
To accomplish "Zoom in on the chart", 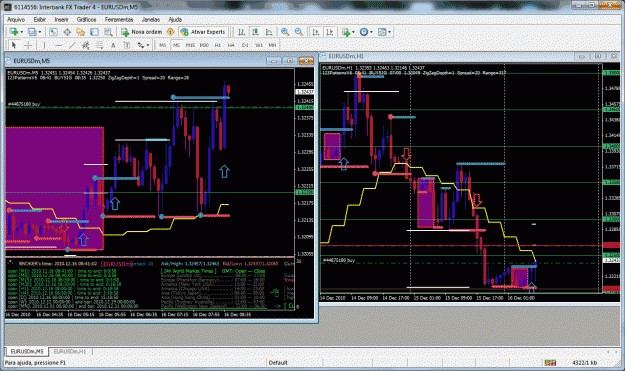I will point(285,32).
